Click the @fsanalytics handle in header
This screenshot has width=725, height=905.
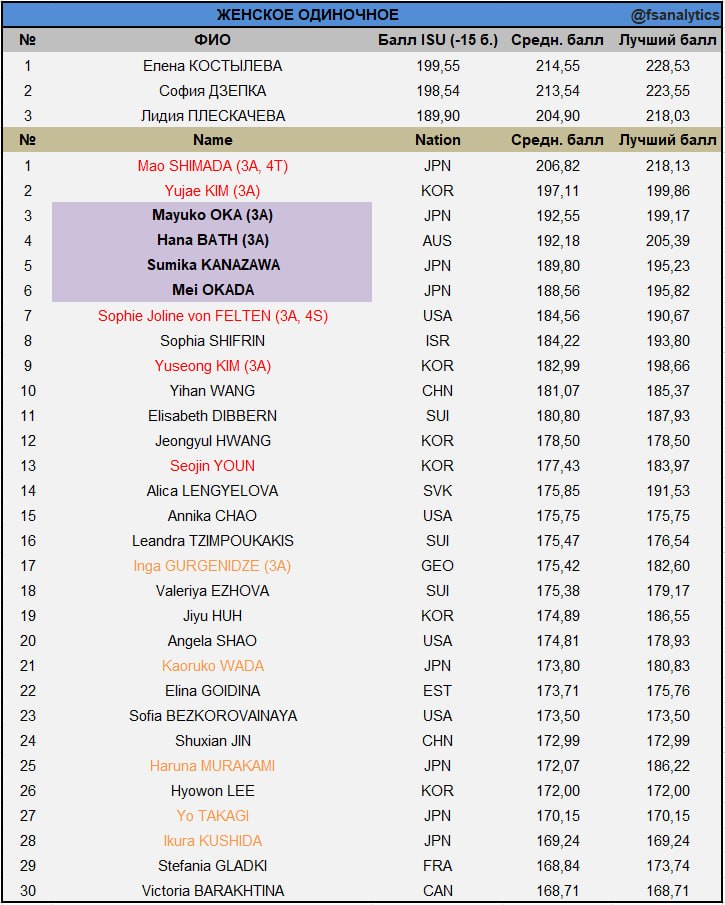pyautogui.click(x=675, y=16)
